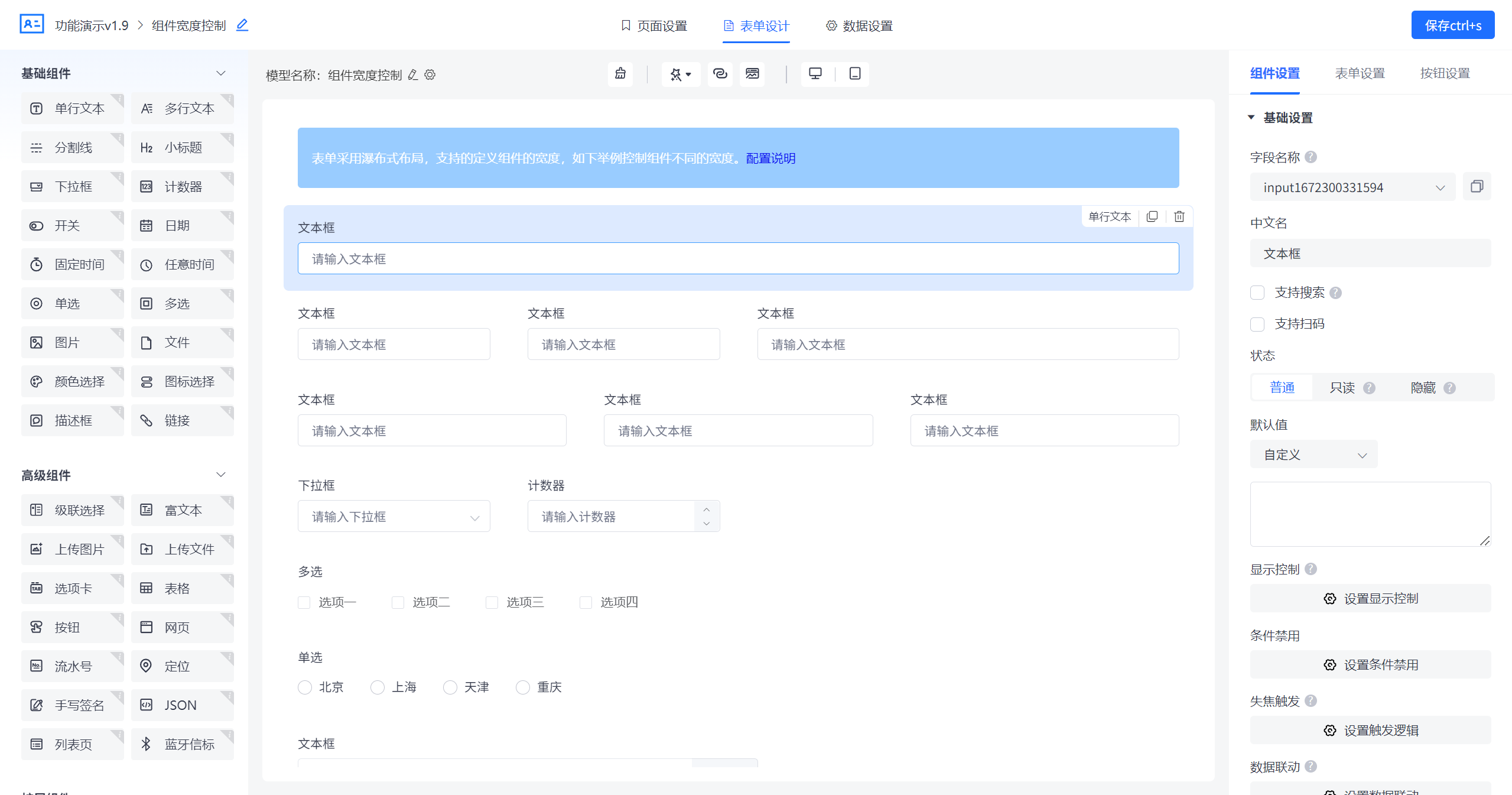Click the chain link toolbar icon
The height and width of the screenshot is (795, 1512).
click(720, 74)
